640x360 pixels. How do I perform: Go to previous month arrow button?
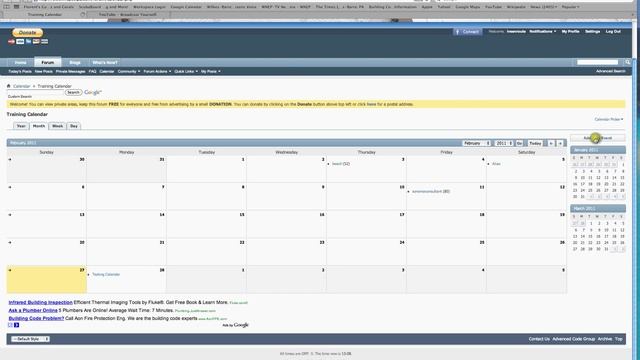point(551,143)
